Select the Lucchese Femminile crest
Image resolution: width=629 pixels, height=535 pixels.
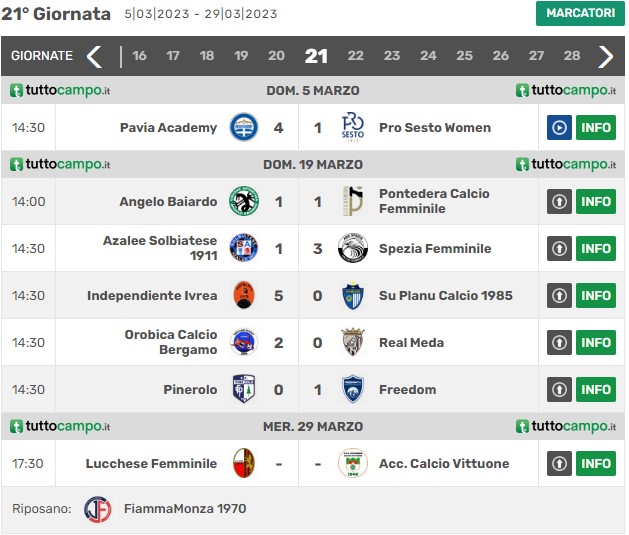(x=243, y=463)
